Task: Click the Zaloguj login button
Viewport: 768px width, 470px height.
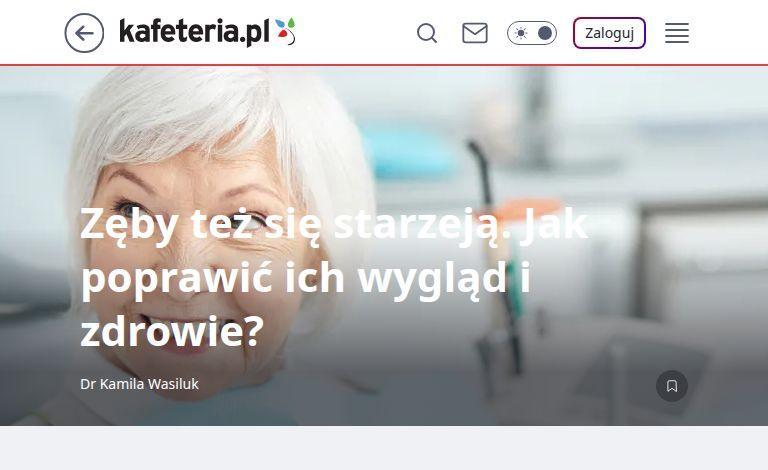Action: click(609, 33)
